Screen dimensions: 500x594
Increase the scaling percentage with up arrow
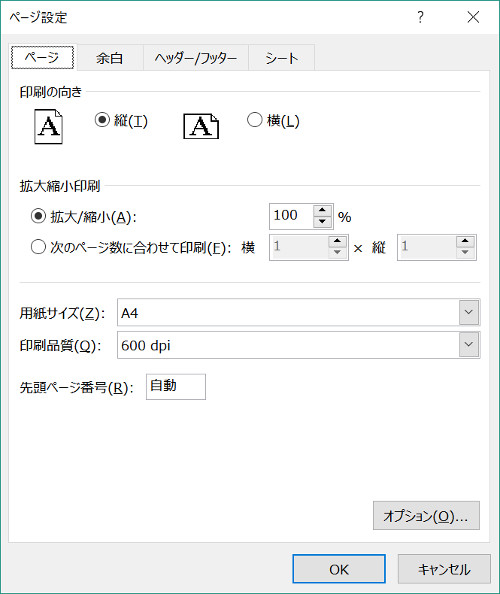(x=322, y=210)
